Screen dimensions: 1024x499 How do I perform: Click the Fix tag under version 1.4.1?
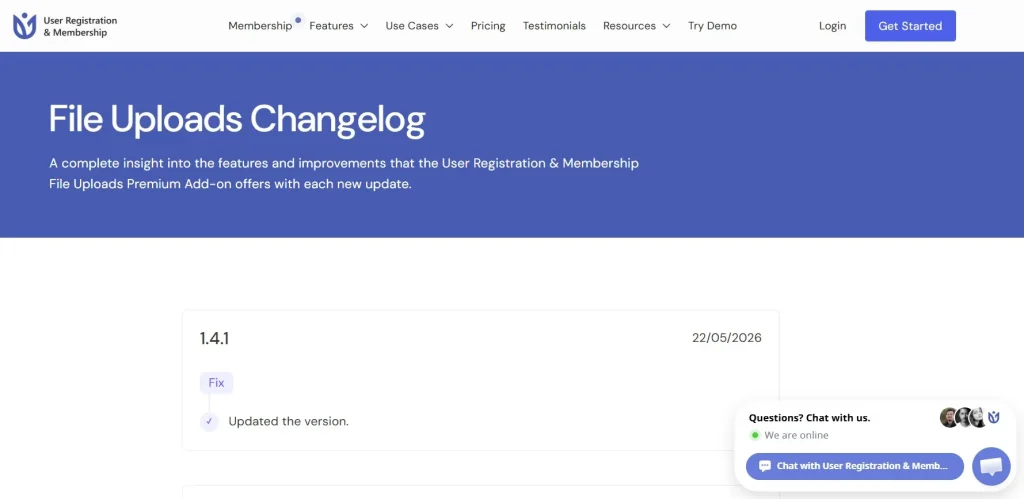pyautogui.click(x=216, y=383)
